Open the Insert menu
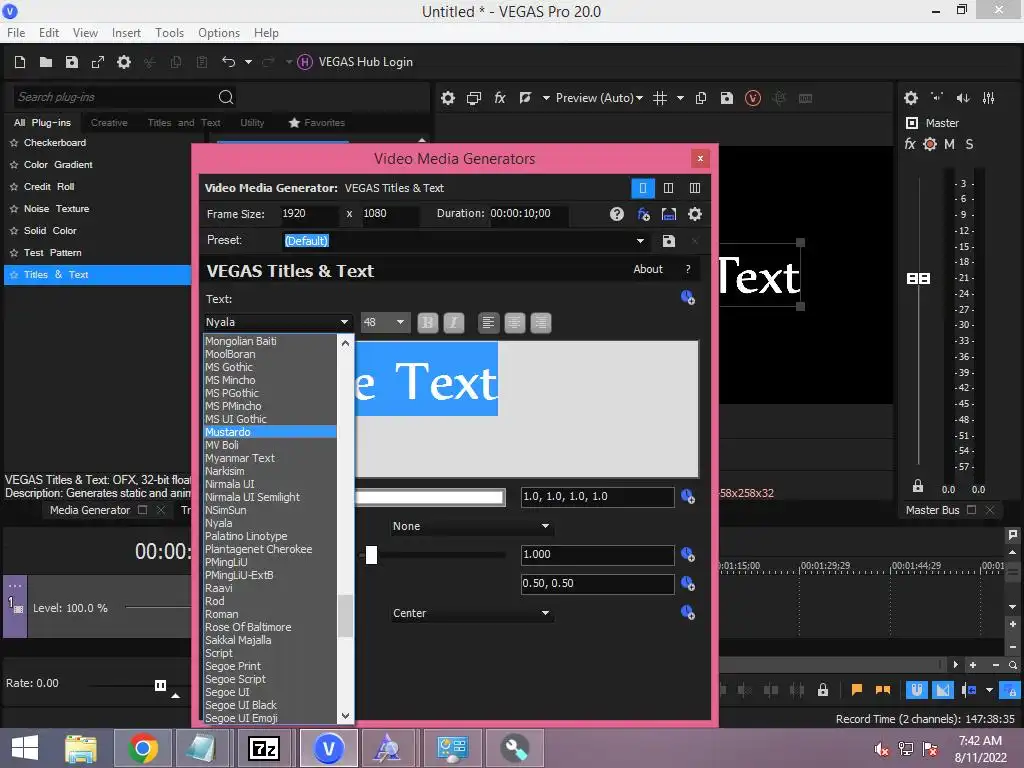Image resolution: width=1024 pixels, height=768 pixels. click(x=126, y=33)
